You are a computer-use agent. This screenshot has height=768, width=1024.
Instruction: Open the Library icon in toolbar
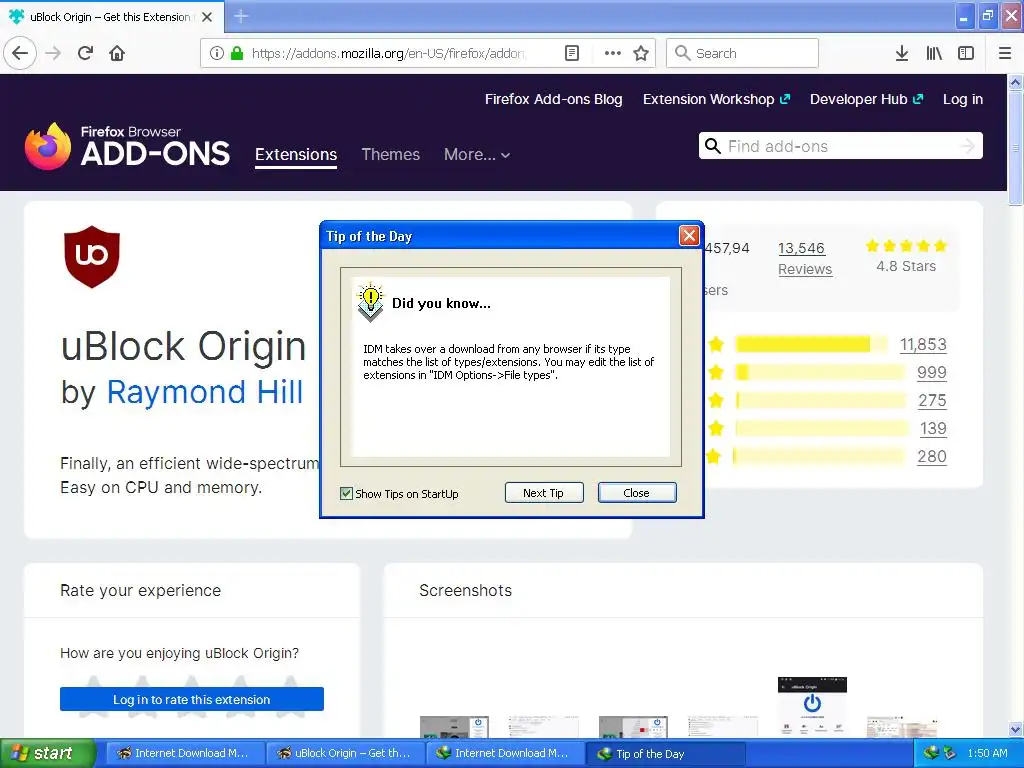934,53
